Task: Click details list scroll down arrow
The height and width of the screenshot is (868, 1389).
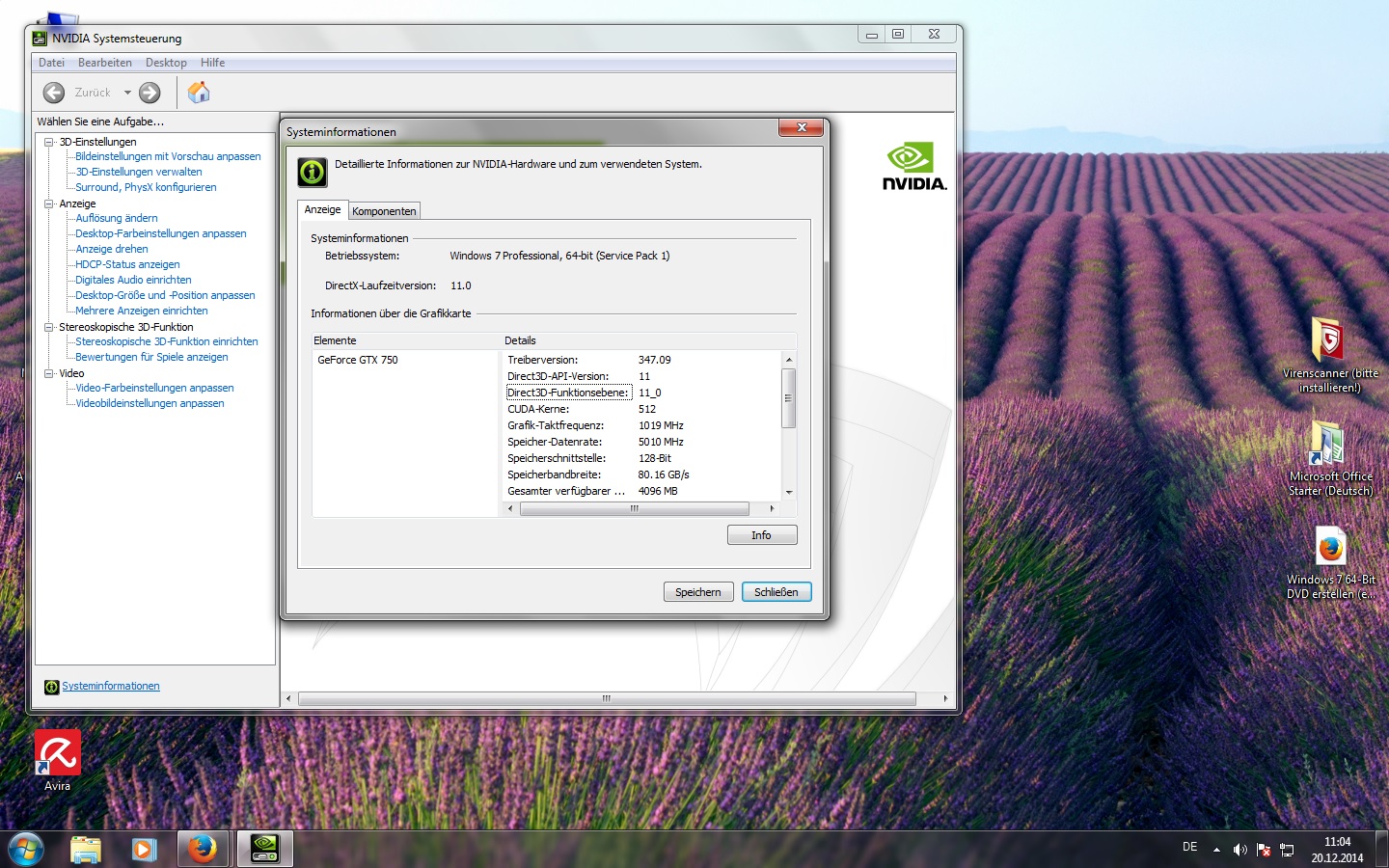Action: [x=789, y=492]
